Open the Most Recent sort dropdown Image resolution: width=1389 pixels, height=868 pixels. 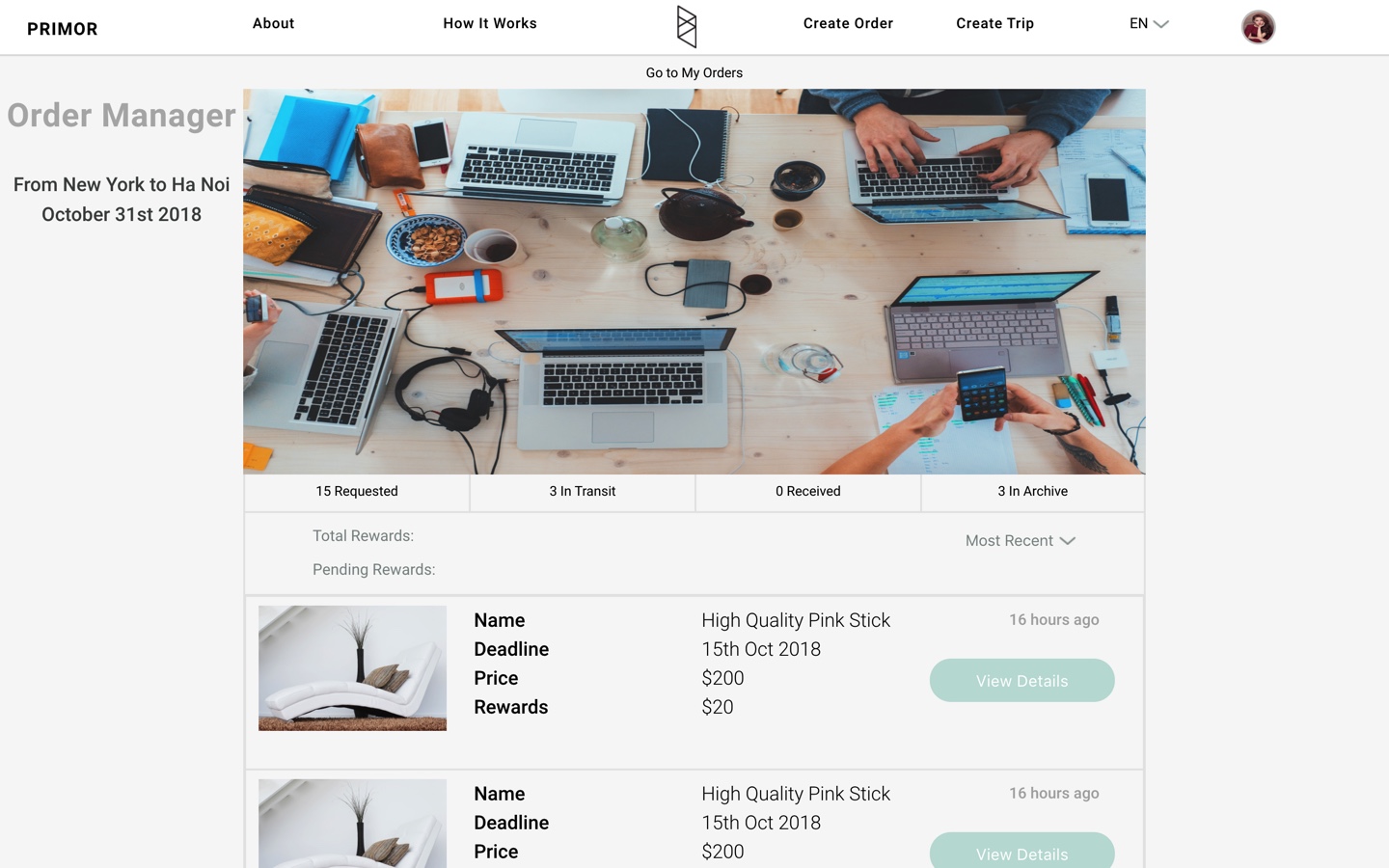click(1021, 541)
